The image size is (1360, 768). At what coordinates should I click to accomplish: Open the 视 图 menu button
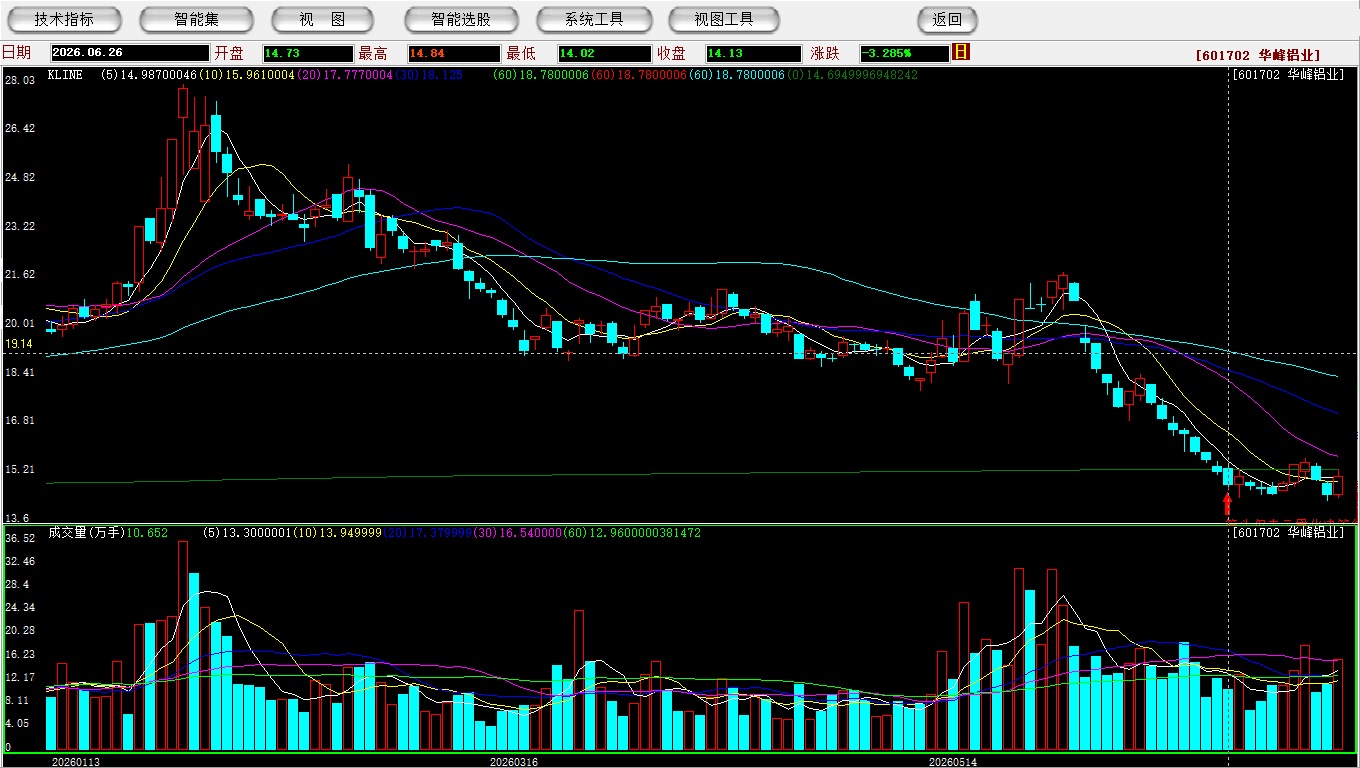[x=322, y=20]
